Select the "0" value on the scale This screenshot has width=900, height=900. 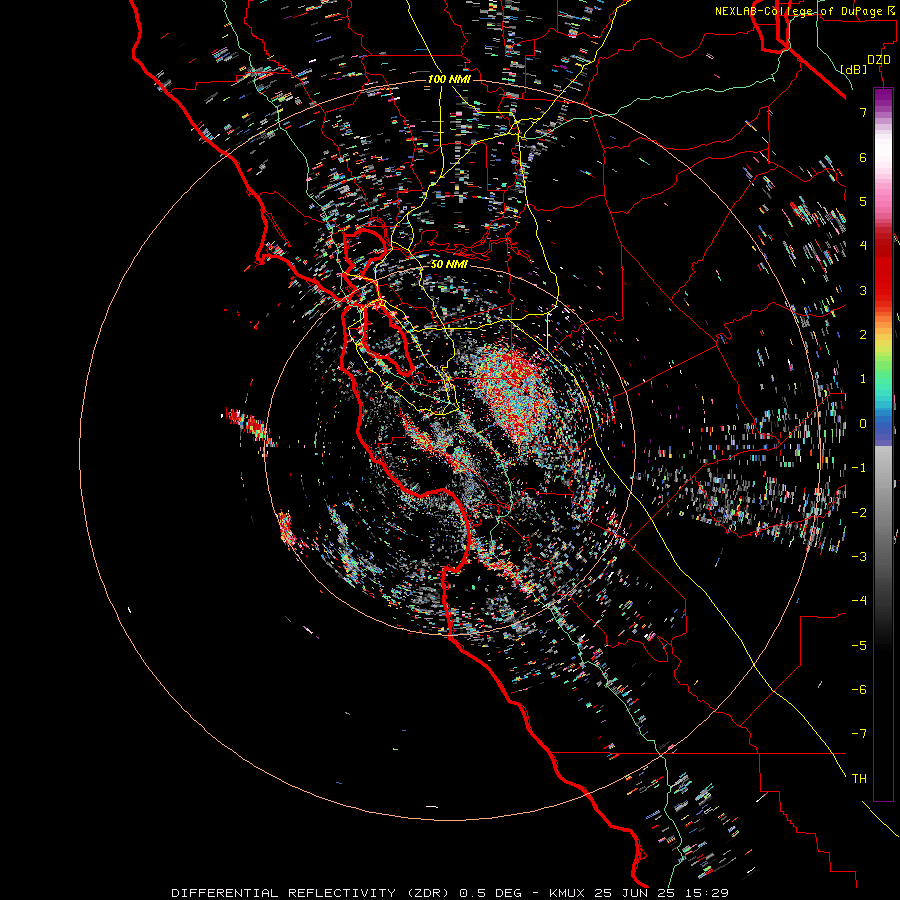point(863,424)
